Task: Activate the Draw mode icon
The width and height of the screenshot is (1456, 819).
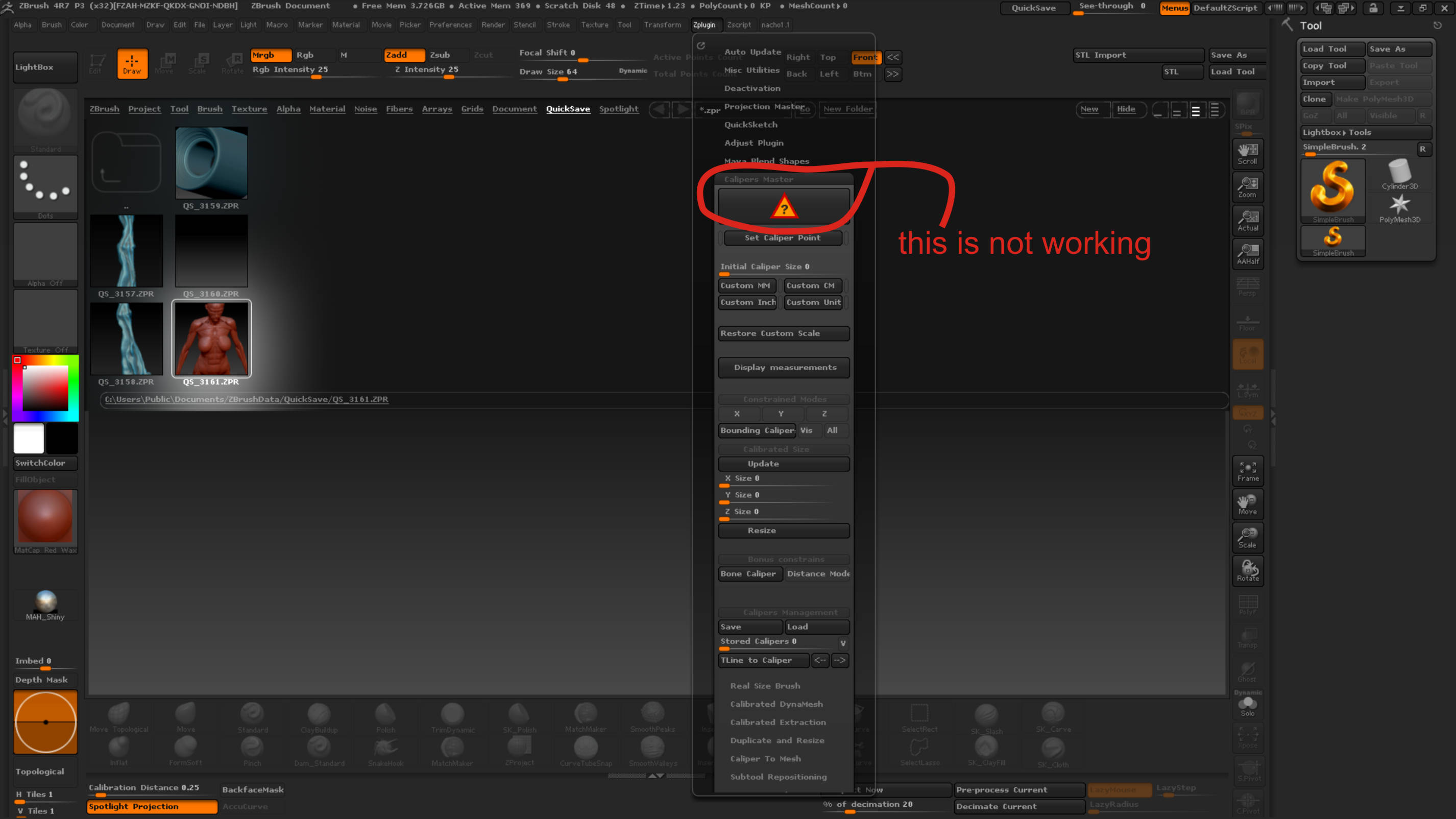Action: [132, 63]
